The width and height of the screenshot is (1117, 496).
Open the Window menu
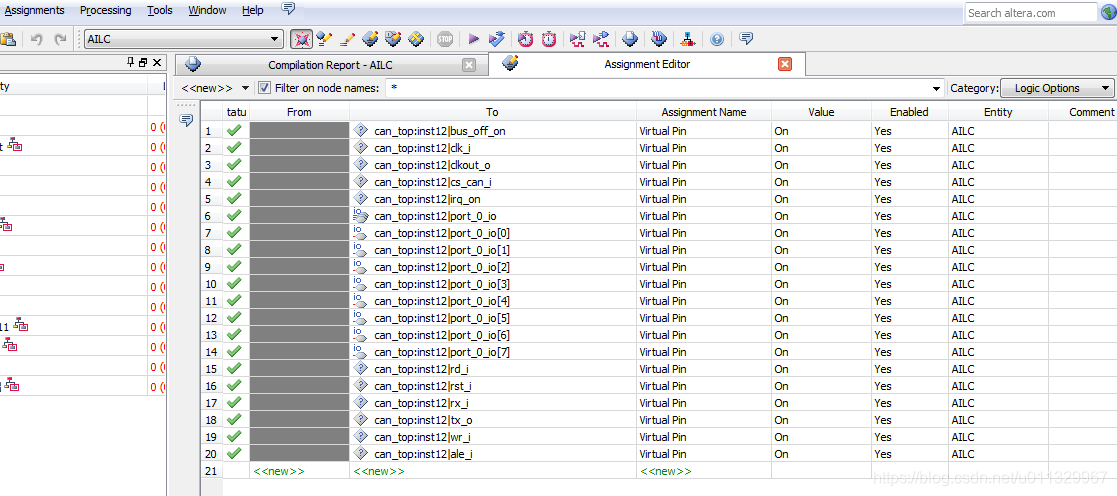[x=207, y=10]
